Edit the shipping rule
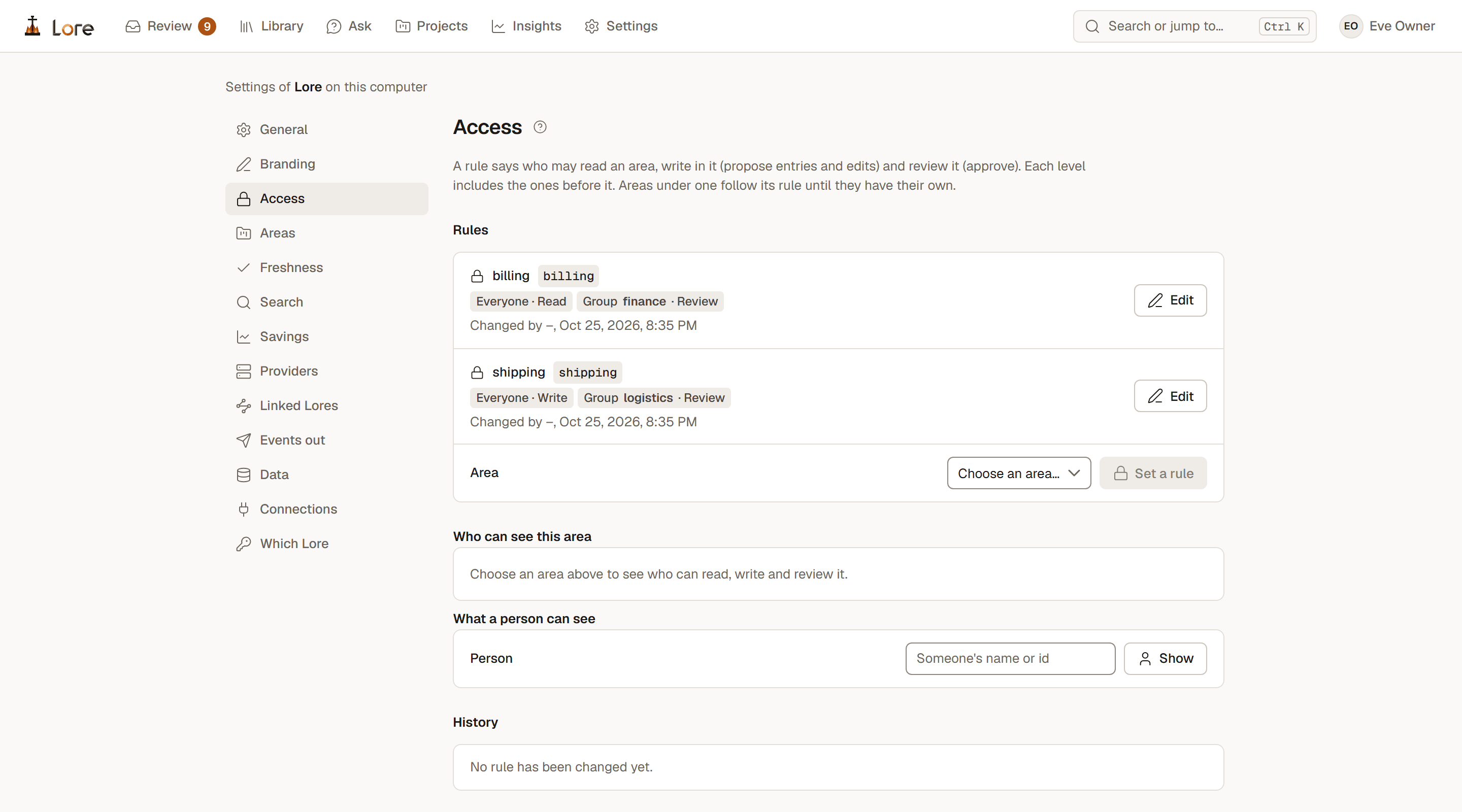Screen dimensions: 1462x812 pyautogui.click(x=1170, y=396)
